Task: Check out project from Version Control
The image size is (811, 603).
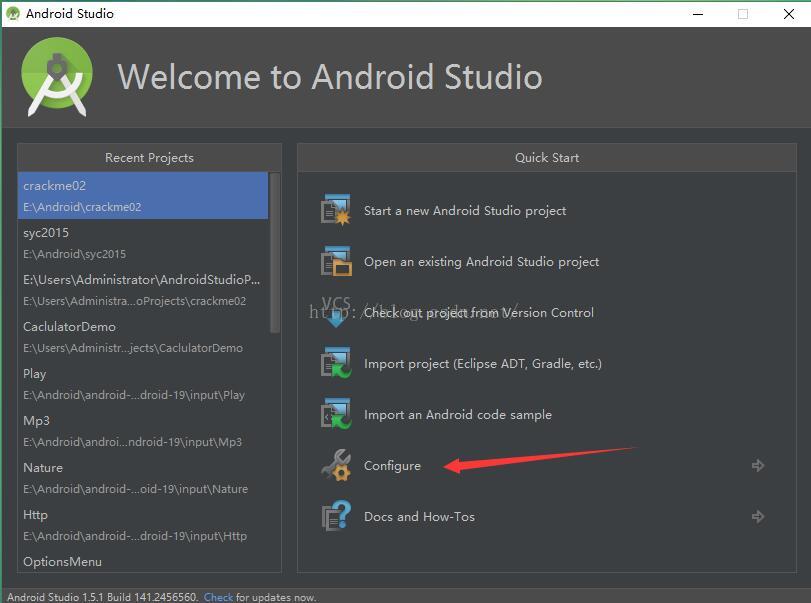Action: click(x=478, y=312)
